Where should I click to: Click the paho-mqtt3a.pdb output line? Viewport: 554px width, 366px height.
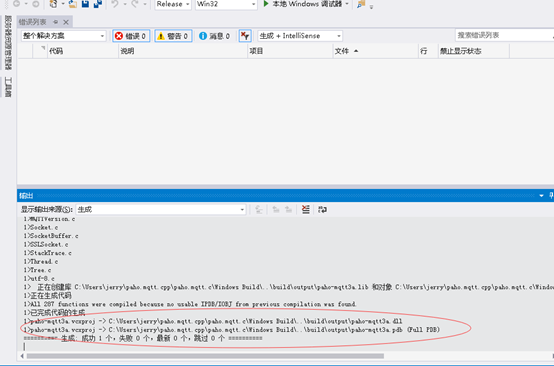tap(231, 330)
